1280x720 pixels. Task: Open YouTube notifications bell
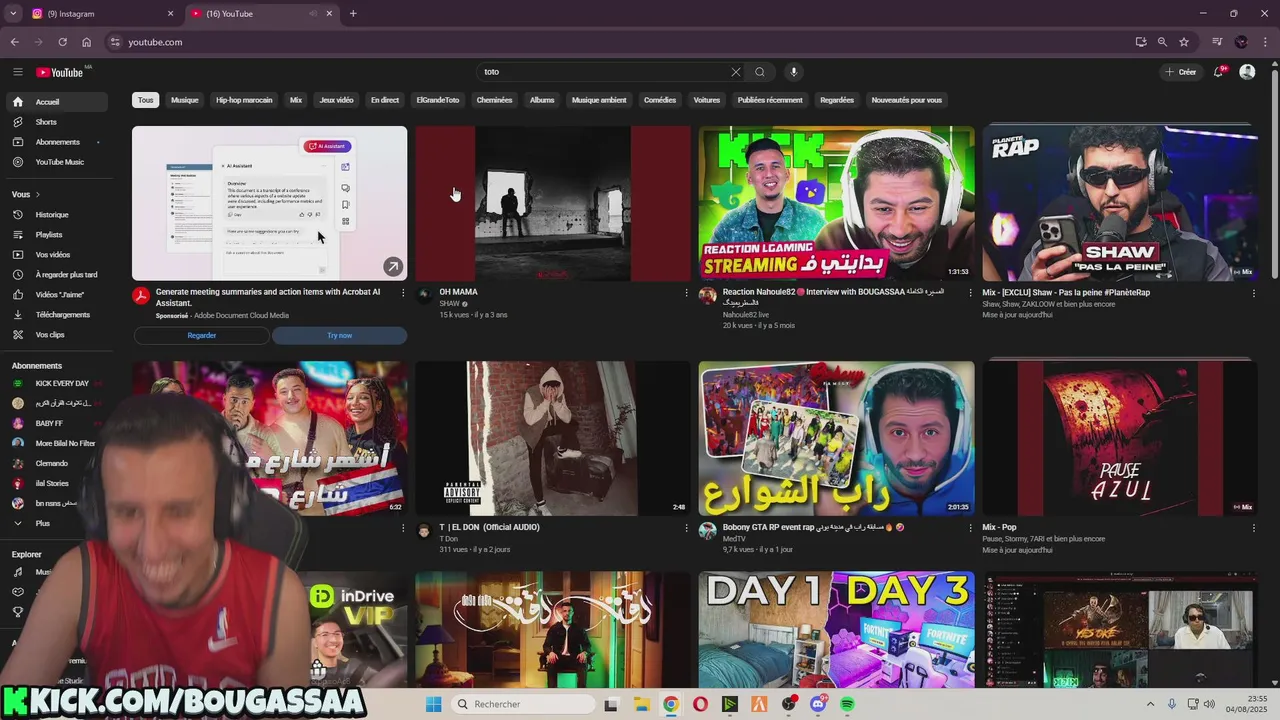pyautogui.click(x=1219, y=72)
